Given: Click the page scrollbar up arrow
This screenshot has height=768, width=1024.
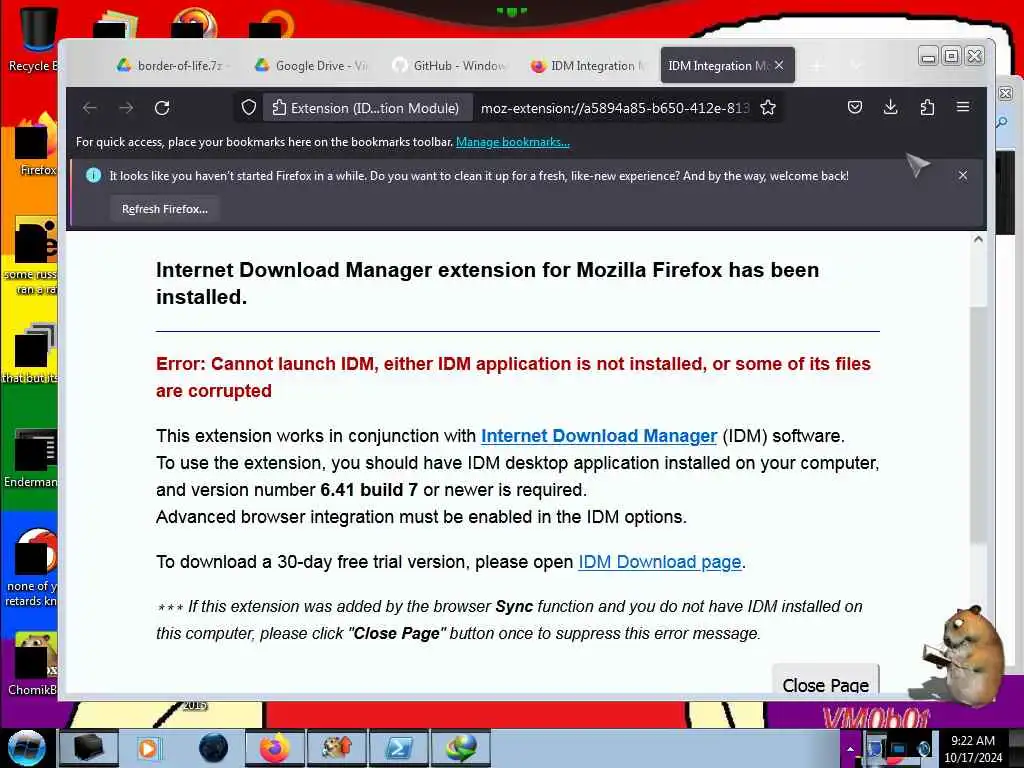Looking at the screenshot, I should (x=978, y=239).
